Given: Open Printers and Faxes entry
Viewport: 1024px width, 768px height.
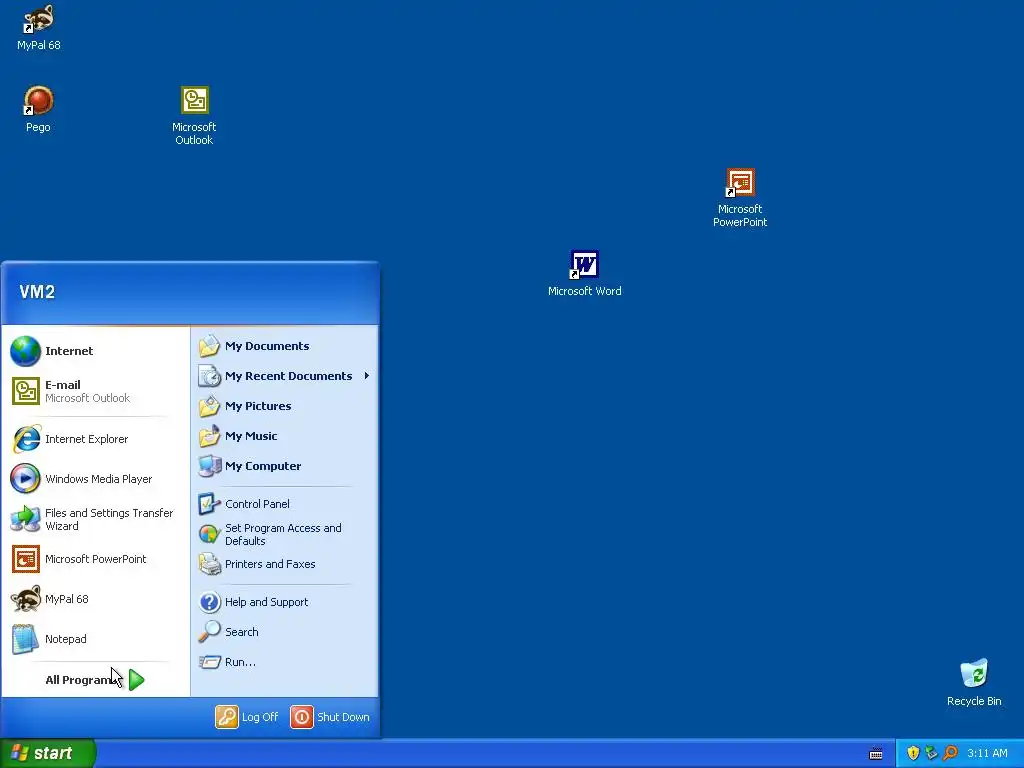Looking at the screenshot, I should pyautogui.click(x=284, y=564).
